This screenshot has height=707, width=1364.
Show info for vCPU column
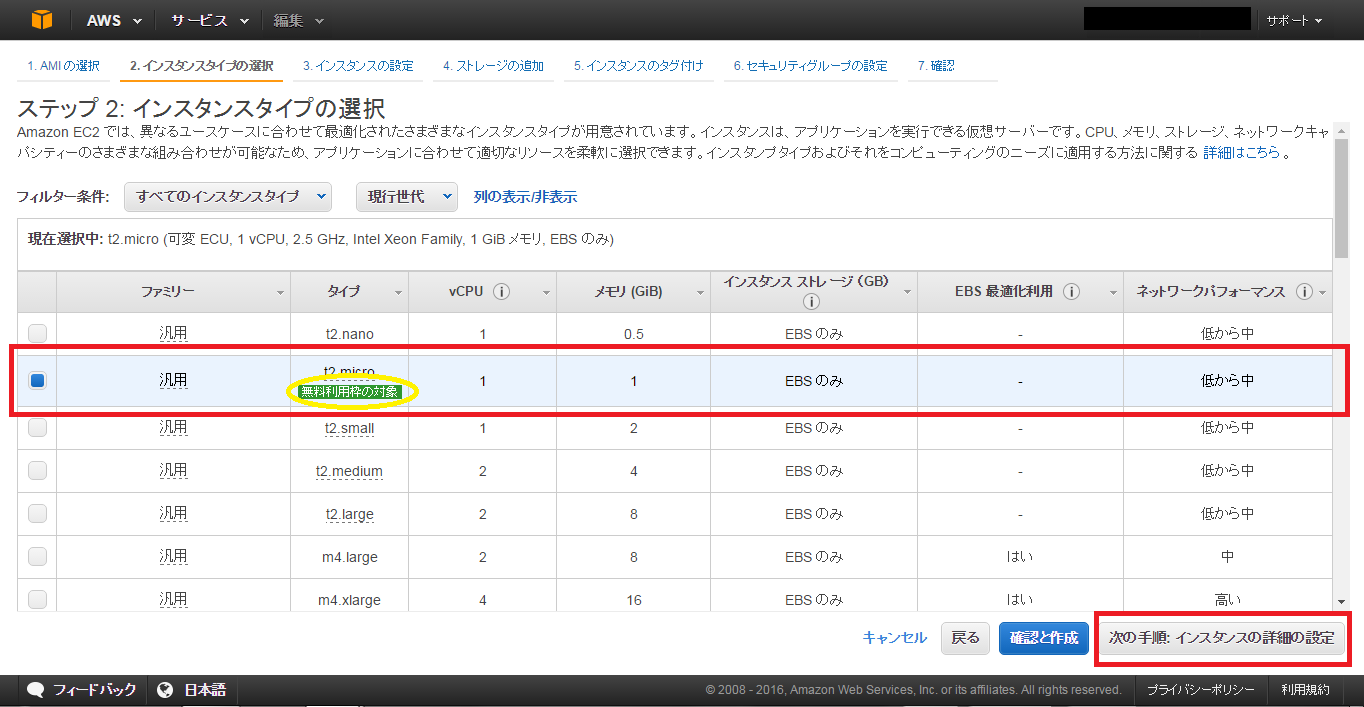click(x=502, y=292)
